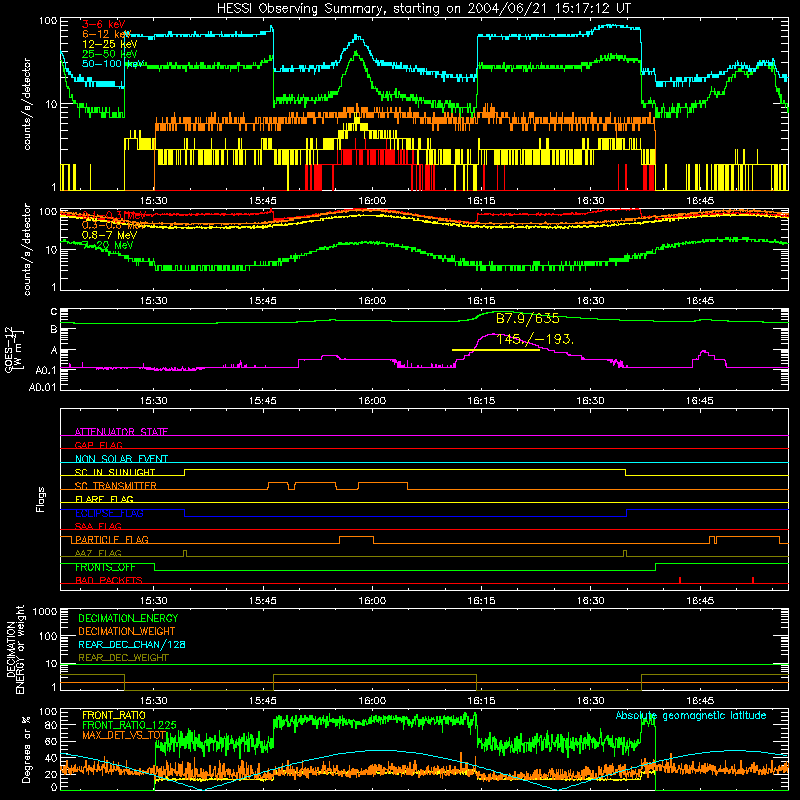
Task: Click the yellow flare interval bar in GOES panel
Action: tap(495, 350)
